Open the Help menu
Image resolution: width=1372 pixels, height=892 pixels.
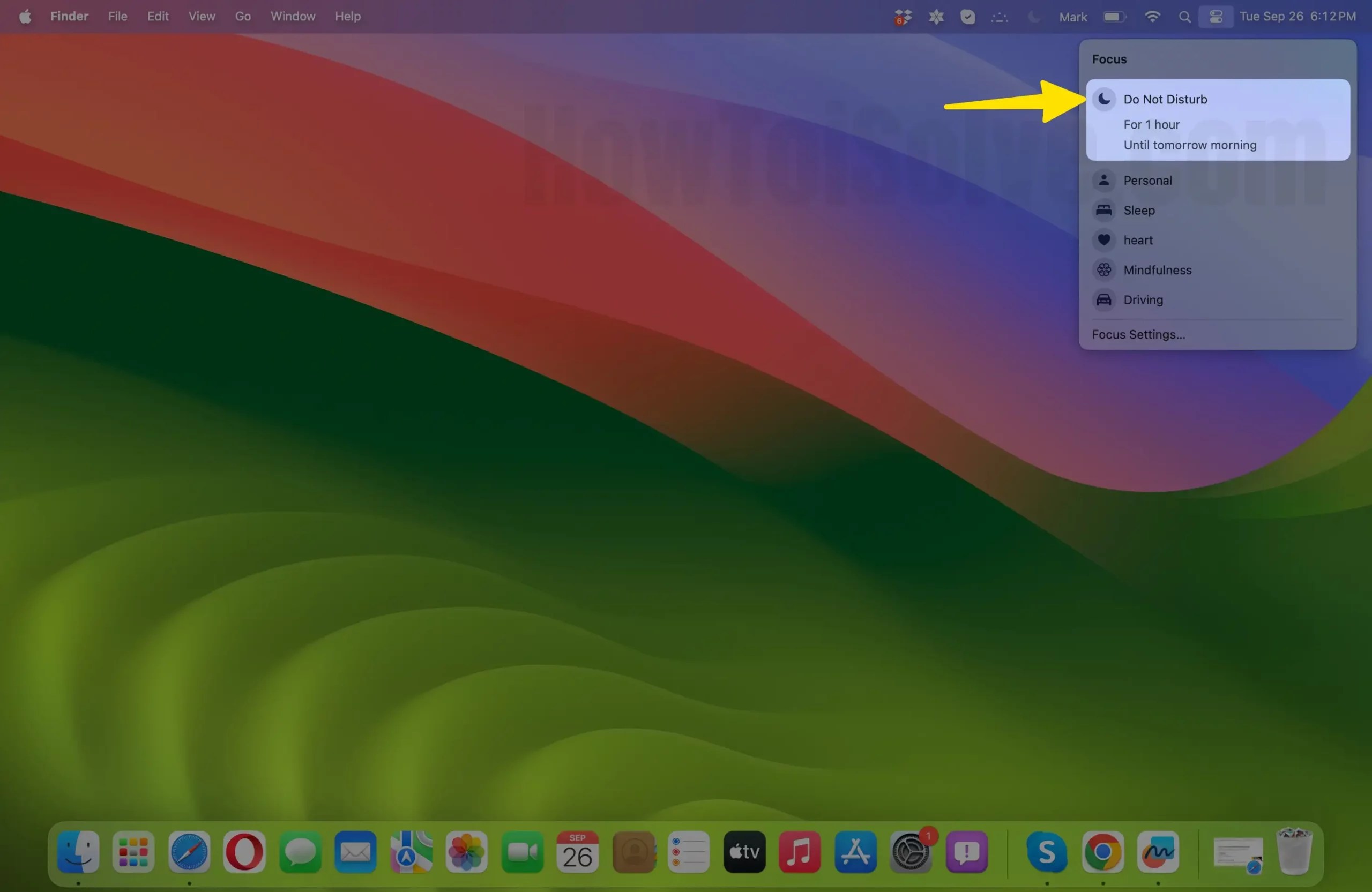pyautogui.click(x=347, y=16)
